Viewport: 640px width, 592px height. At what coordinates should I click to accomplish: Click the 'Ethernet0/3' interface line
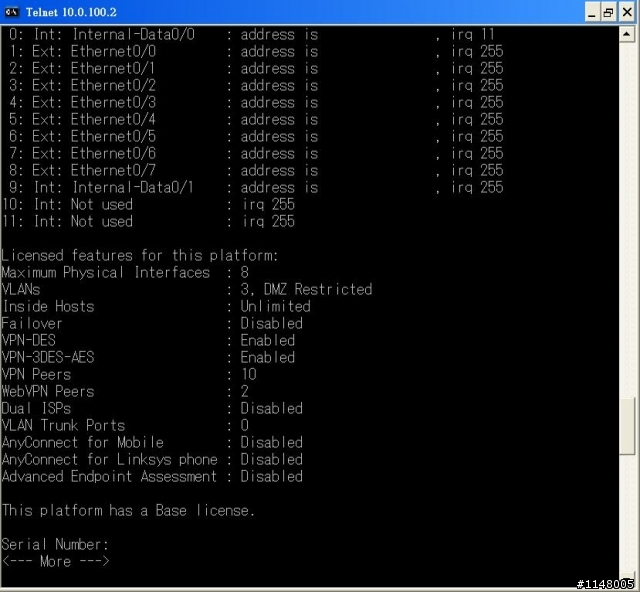256,102
